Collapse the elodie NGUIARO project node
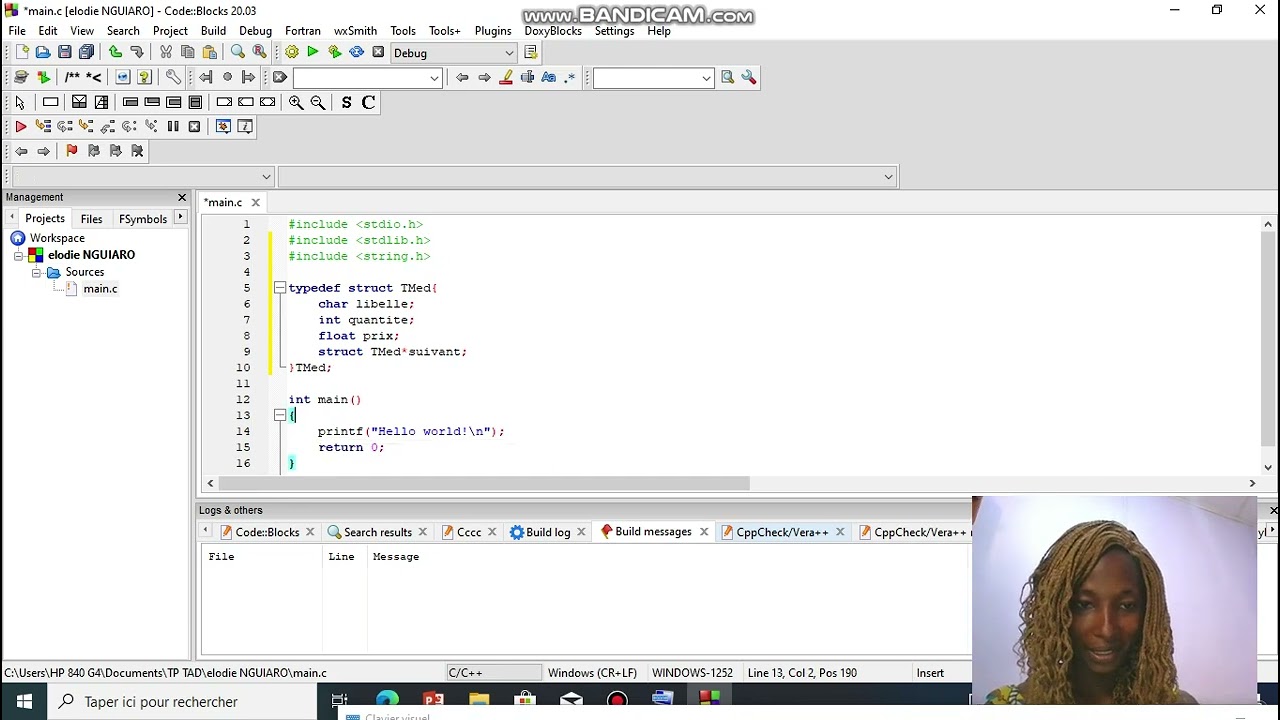 click(18, 256)
